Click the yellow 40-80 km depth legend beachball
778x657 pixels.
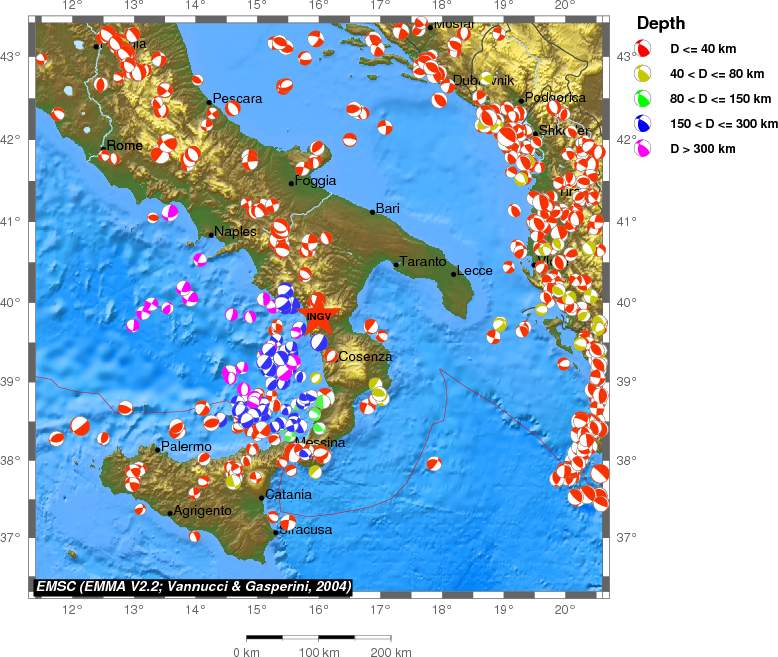point(643,73)
